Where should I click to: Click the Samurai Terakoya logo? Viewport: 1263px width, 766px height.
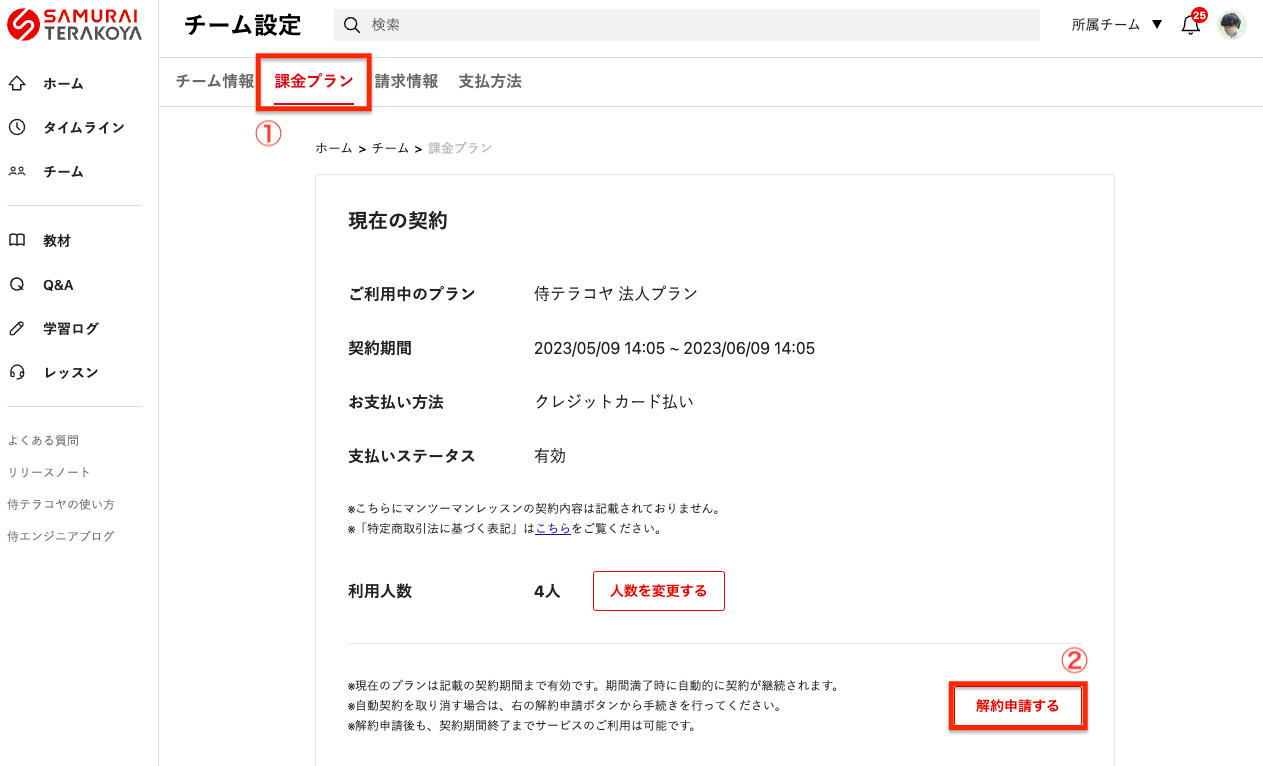click(74, 25)
